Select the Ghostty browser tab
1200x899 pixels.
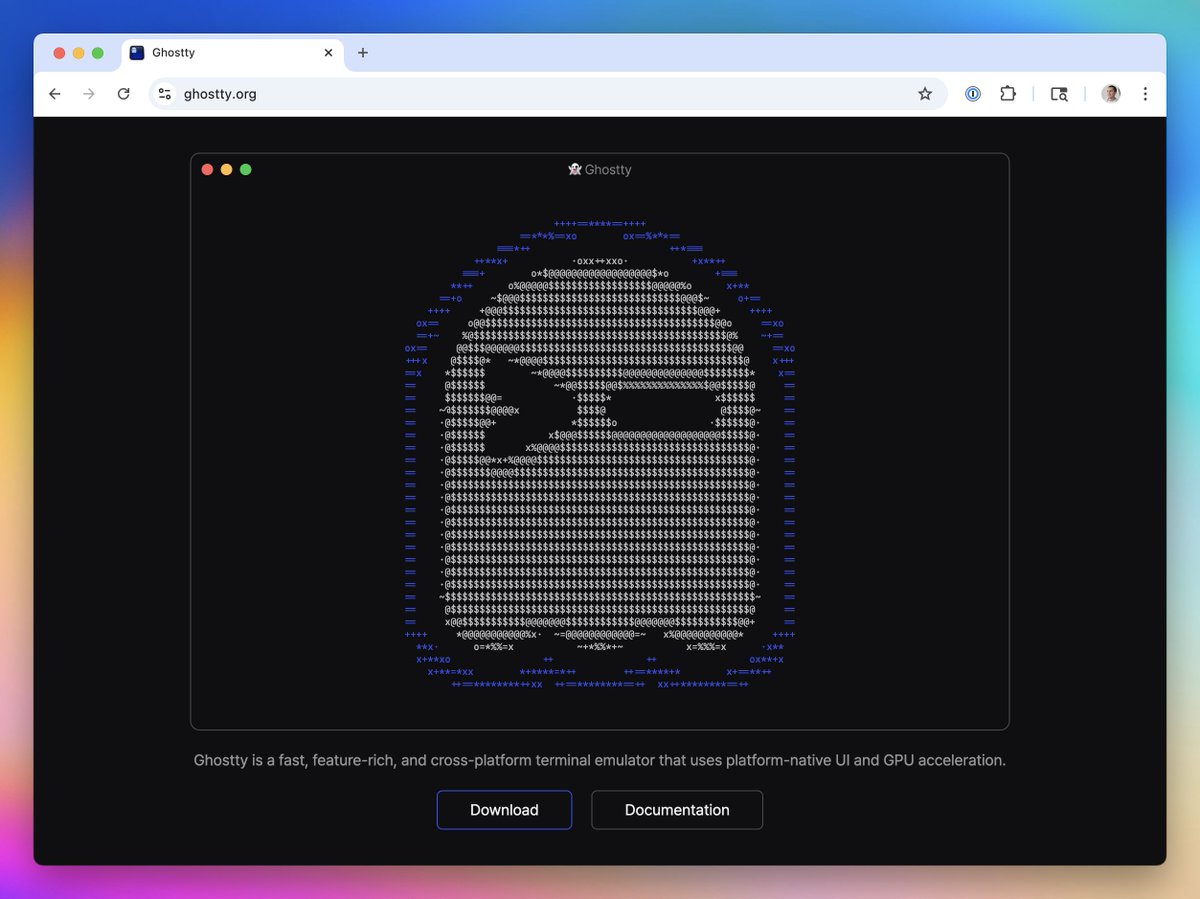(x=232, y=53)
